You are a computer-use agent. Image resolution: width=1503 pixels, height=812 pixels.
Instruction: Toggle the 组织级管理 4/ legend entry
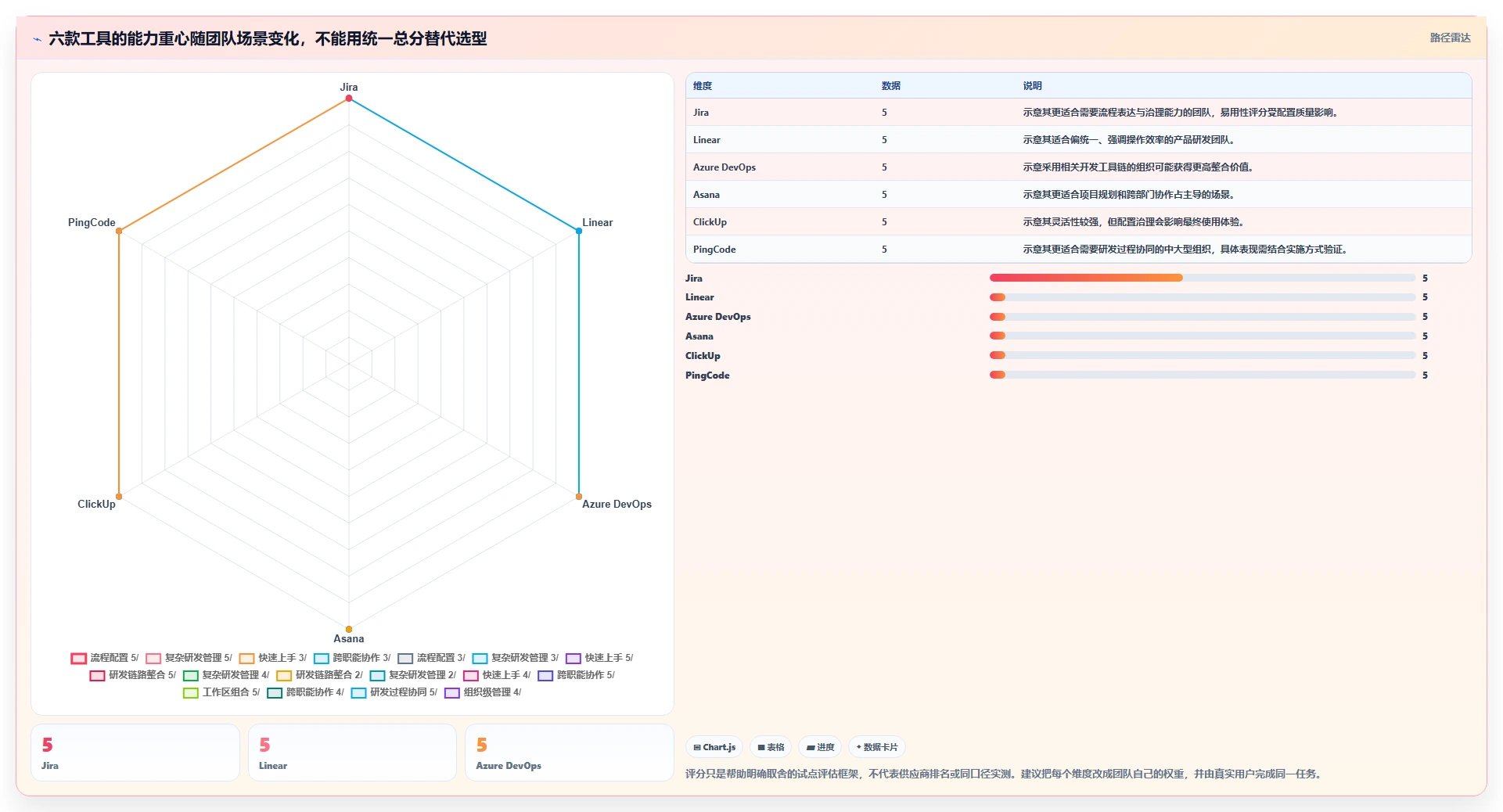[x=483, y=692]
